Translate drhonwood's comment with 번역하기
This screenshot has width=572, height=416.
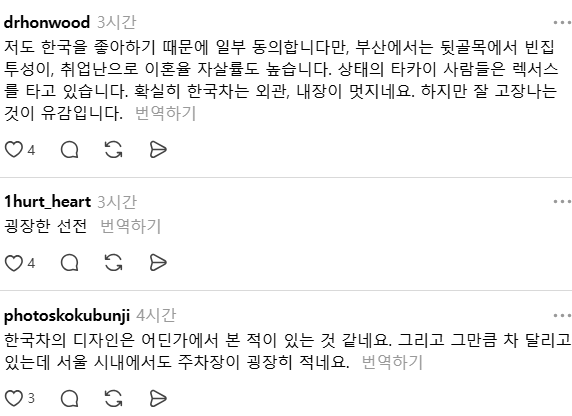[165, 113]
